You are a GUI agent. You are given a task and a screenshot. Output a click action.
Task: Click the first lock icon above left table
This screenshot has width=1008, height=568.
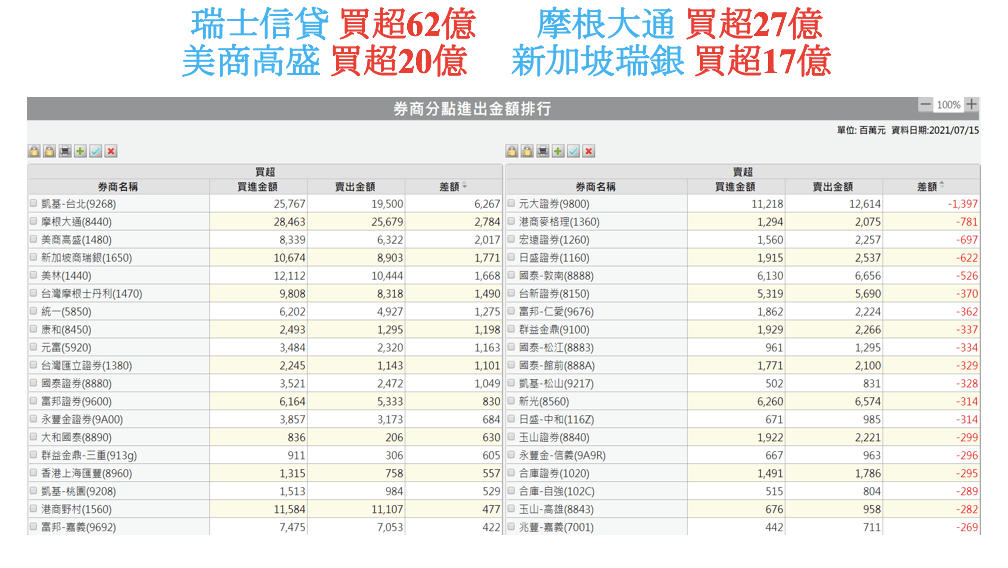click(x=34, y=151)
